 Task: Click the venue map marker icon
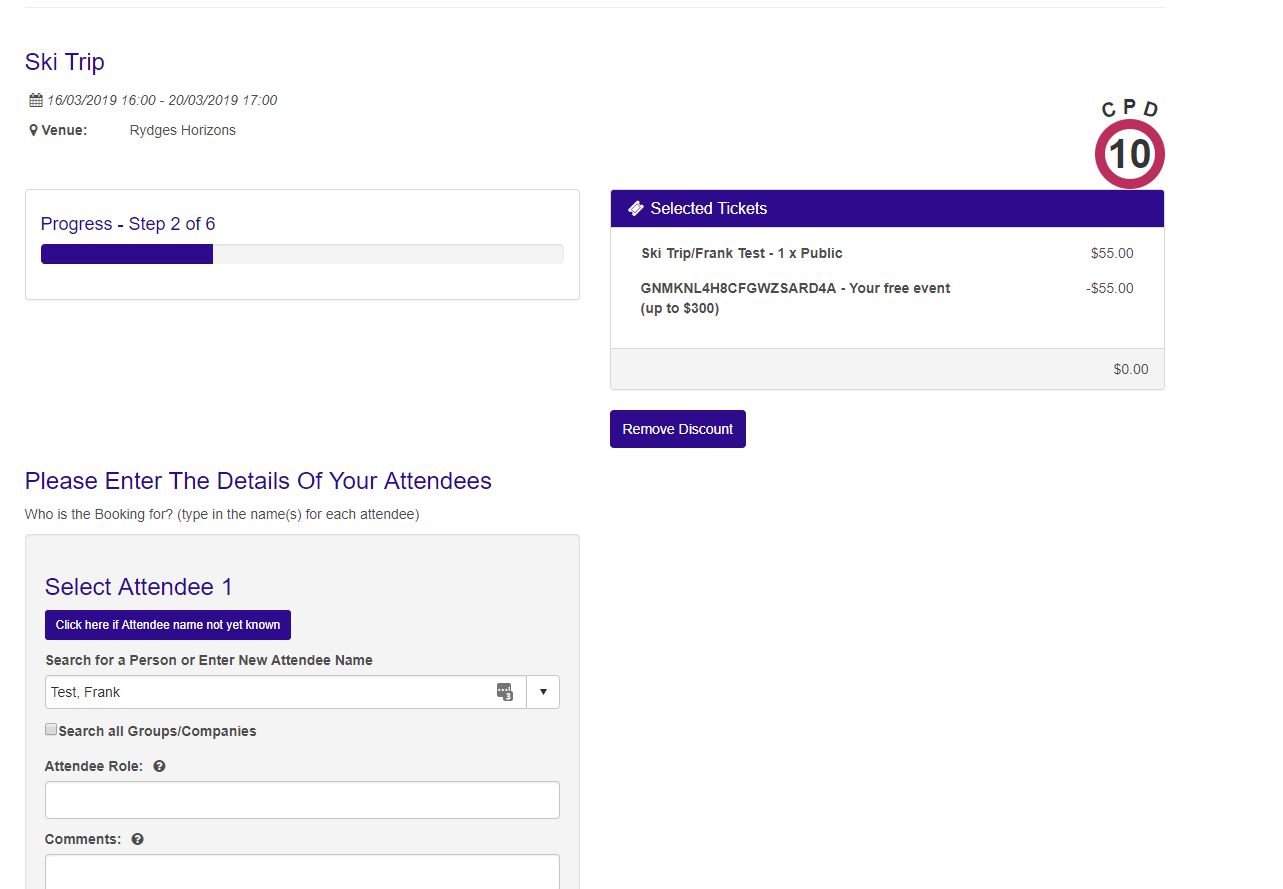pyautogui.click(x=33, y=130)
